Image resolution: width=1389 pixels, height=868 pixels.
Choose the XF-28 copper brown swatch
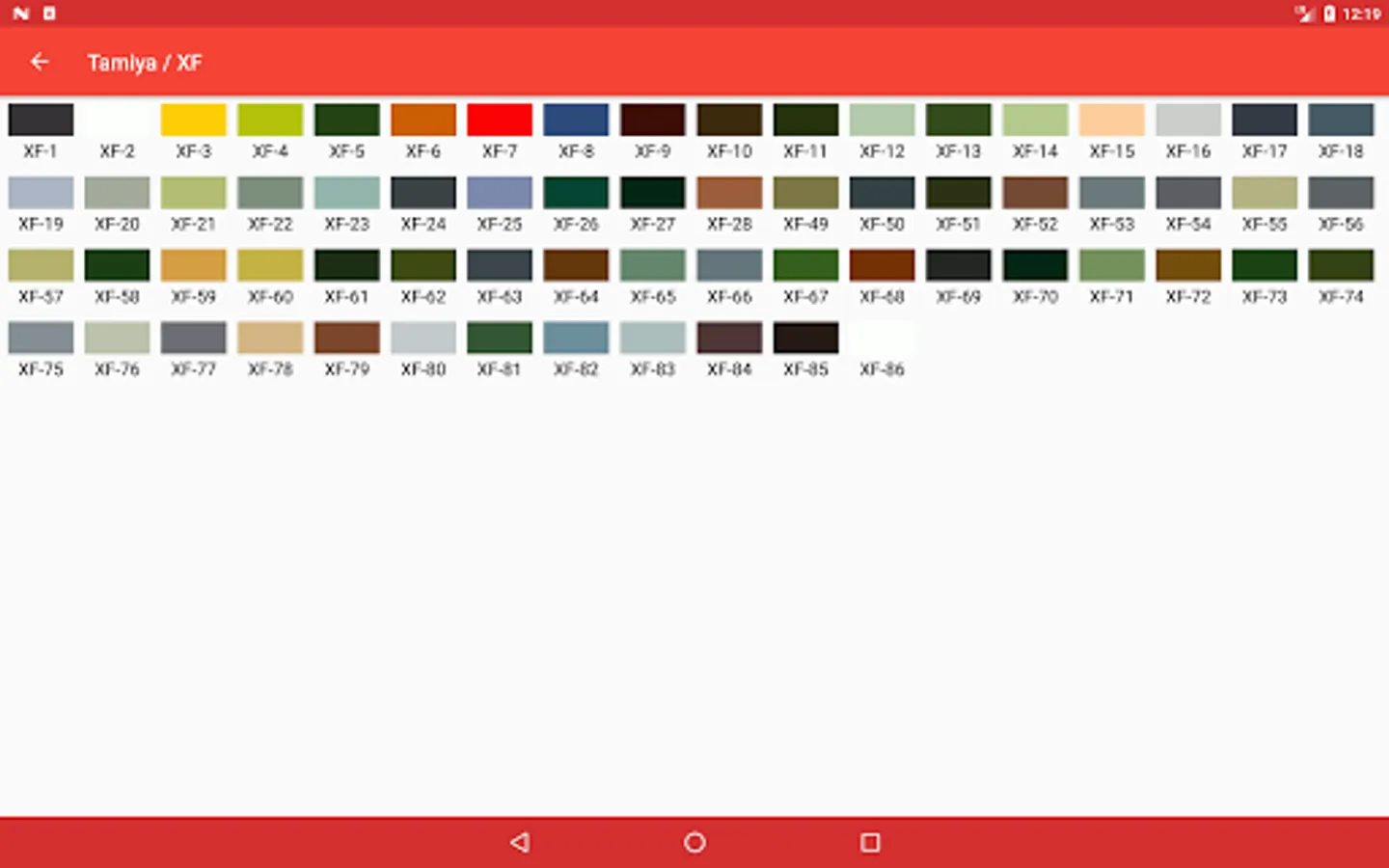(x=729, y=193)
